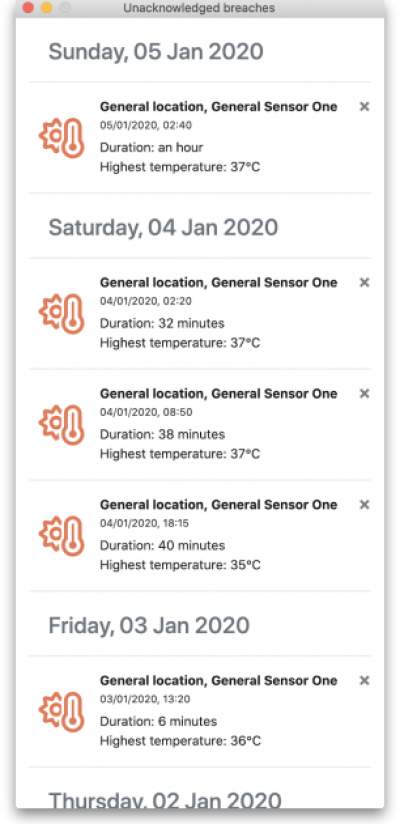Select the Thursday, 02 Jan 2020 date header
This screenshot has height=824, width=400.
coord(165,800)
